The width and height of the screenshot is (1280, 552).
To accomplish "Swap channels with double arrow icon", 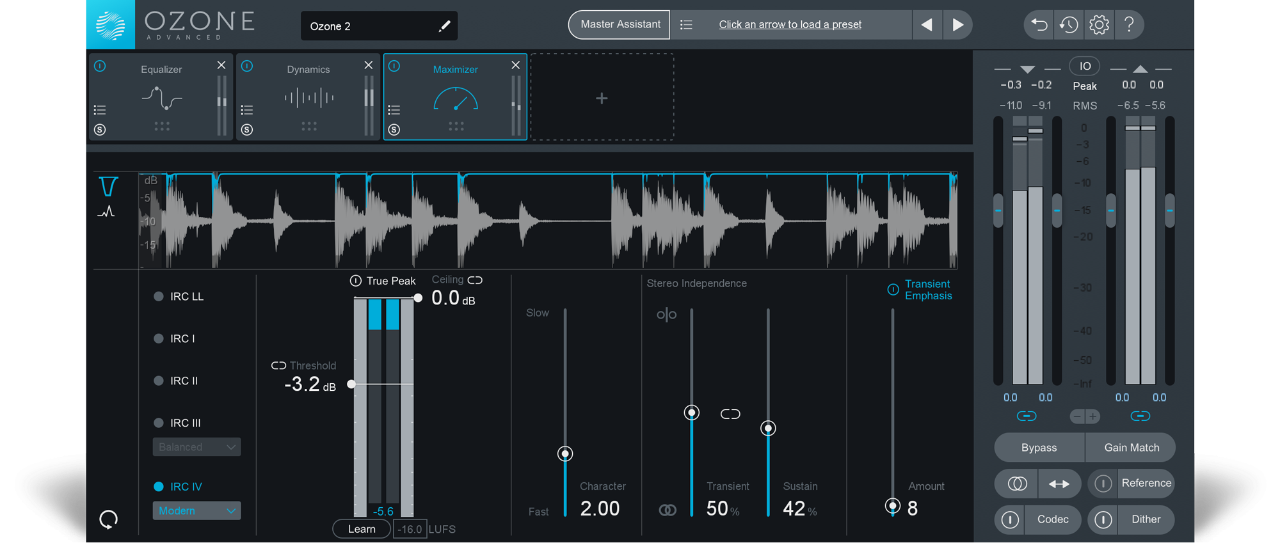I will (1058, 484).
